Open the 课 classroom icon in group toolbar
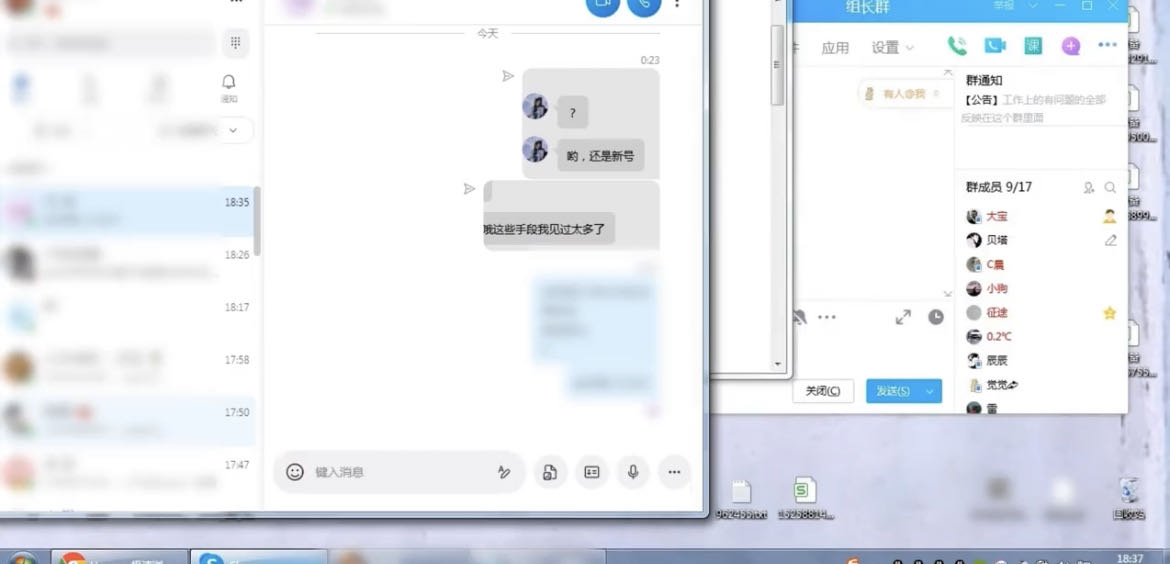The image size is (1170, 564). [x=1033, y=46]
